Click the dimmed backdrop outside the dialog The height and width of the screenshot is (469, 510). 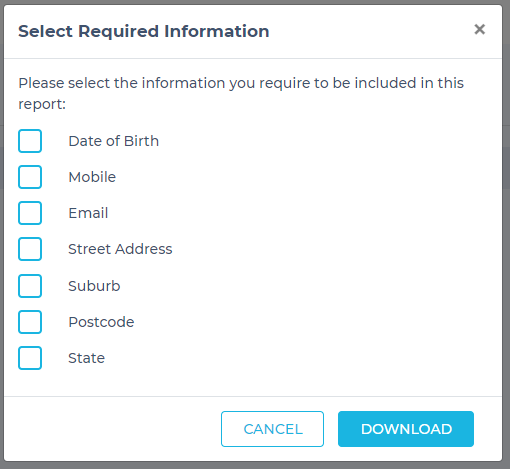(x=506, y=233)
